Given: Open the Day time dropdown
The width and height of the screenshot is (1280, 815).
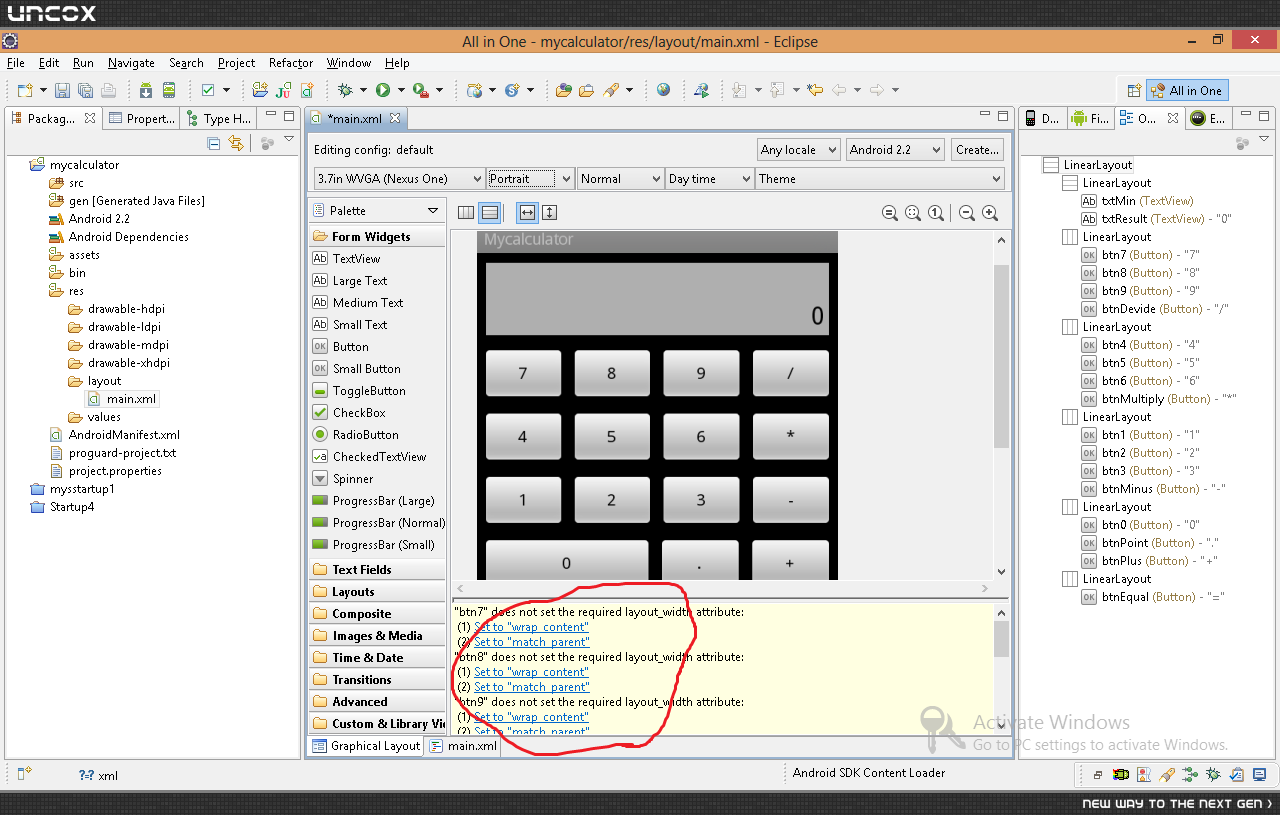Looking at the screenshot, I should (710, 179).
